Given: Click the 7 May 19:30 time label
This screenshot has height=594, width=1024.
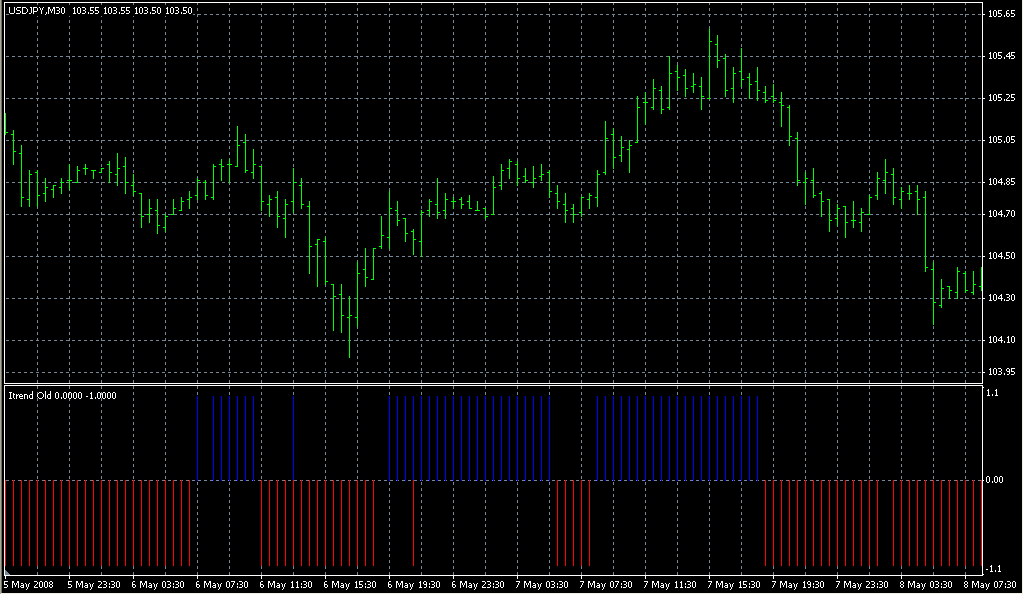Looking at the screenshot, I should click(798, 585).
